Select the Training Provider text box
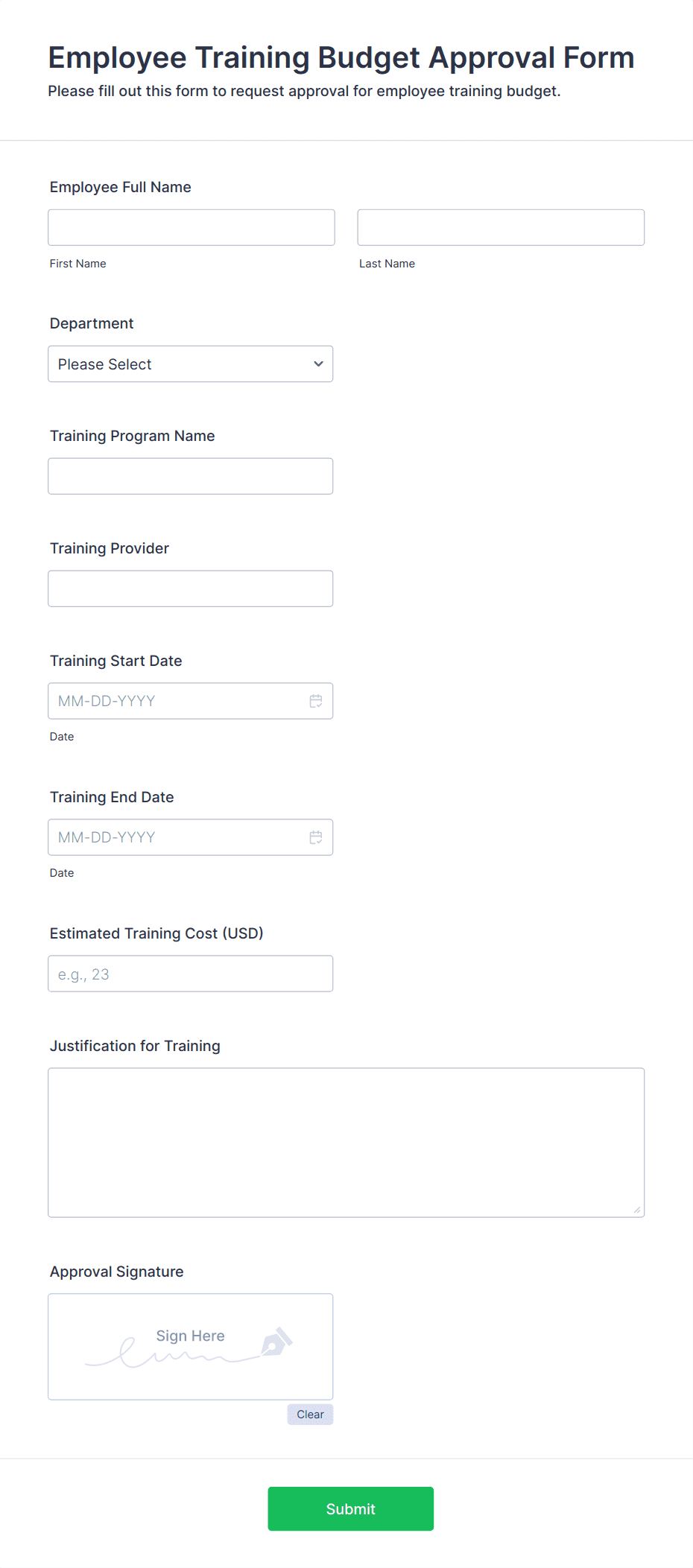Image resolution: width=693 pixels, height=1568 pixels. [x=190, y=588]
